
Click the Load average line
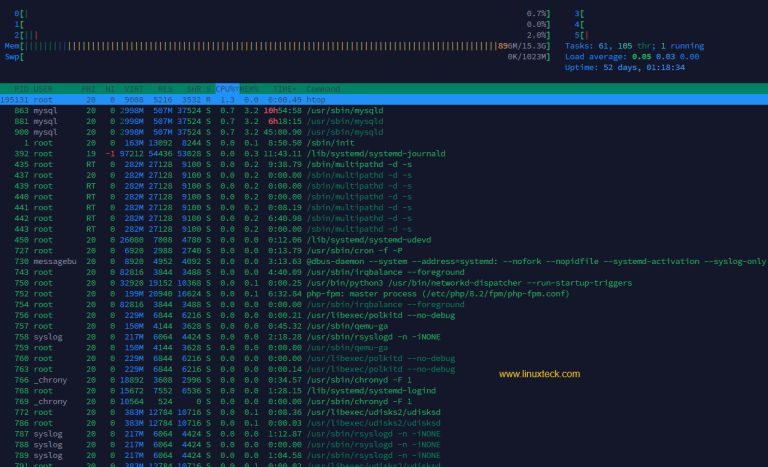click(632, 57)
